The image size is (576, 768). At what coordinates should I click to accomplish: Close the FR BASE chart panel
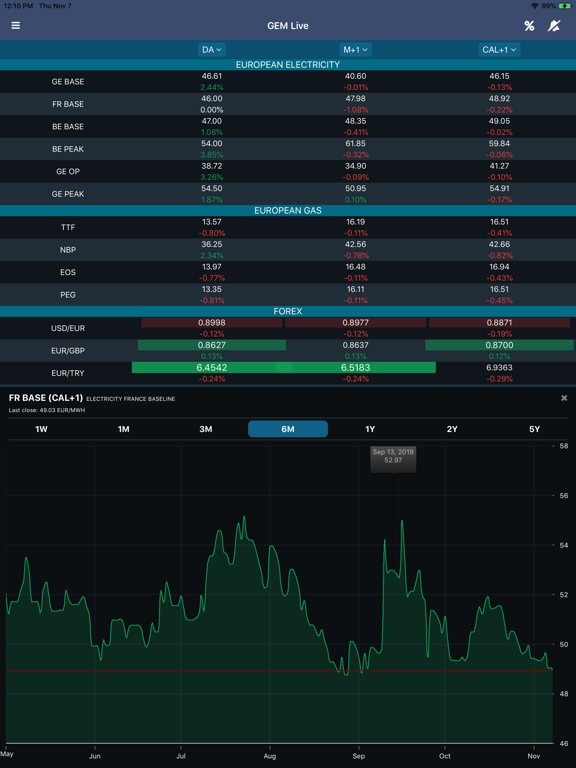click(x=564, y=398)
